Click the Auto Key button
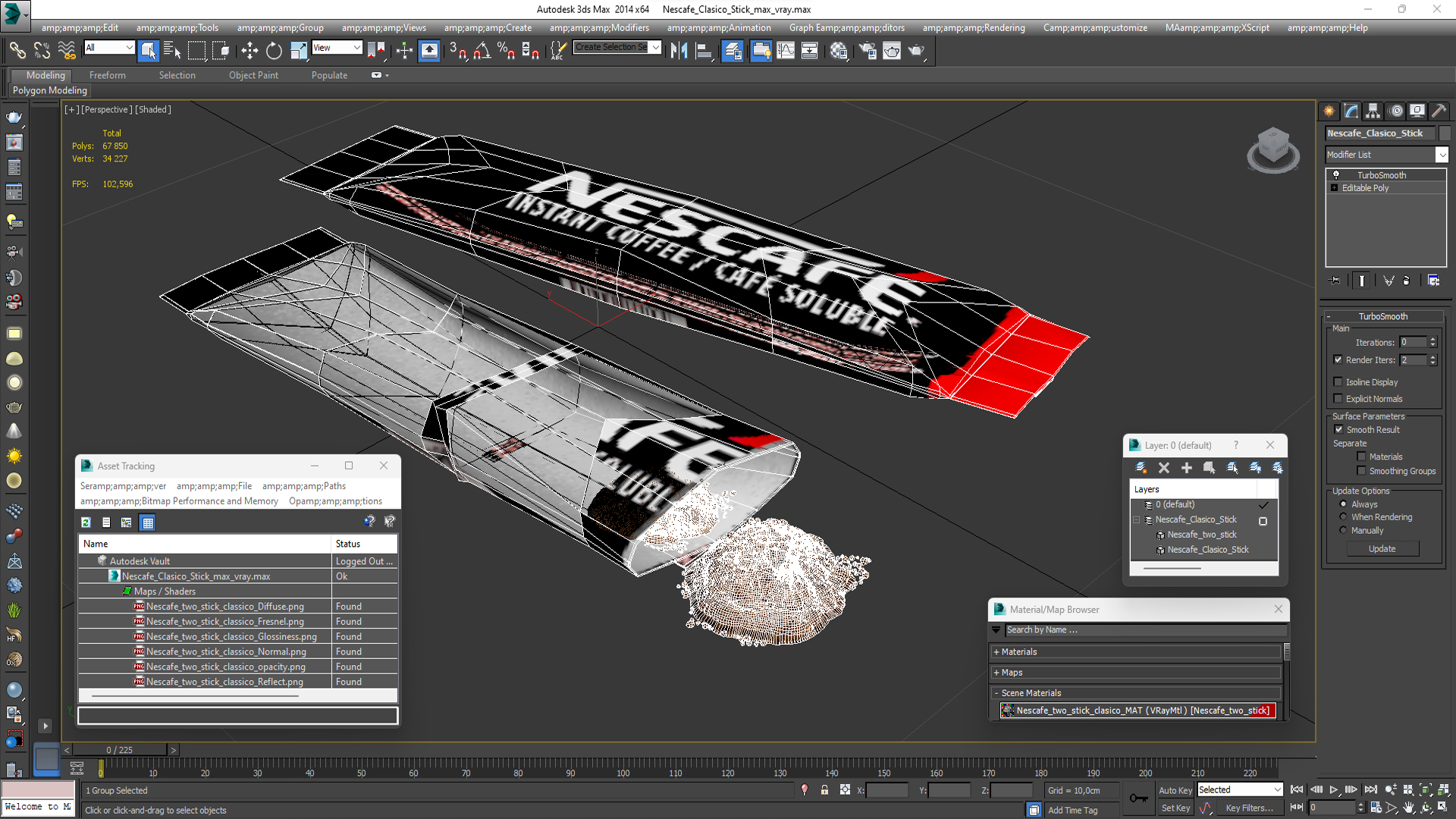This screenshot has width=1456, height=819. pyautogui.click(x=1175, y=790)
